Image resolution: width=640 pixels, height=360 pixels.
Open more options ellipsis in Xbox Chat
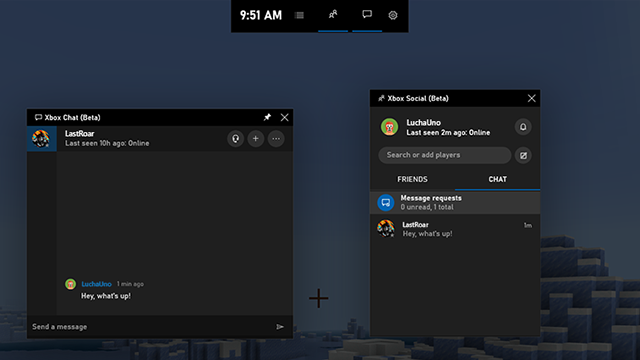tap(276, 139)
